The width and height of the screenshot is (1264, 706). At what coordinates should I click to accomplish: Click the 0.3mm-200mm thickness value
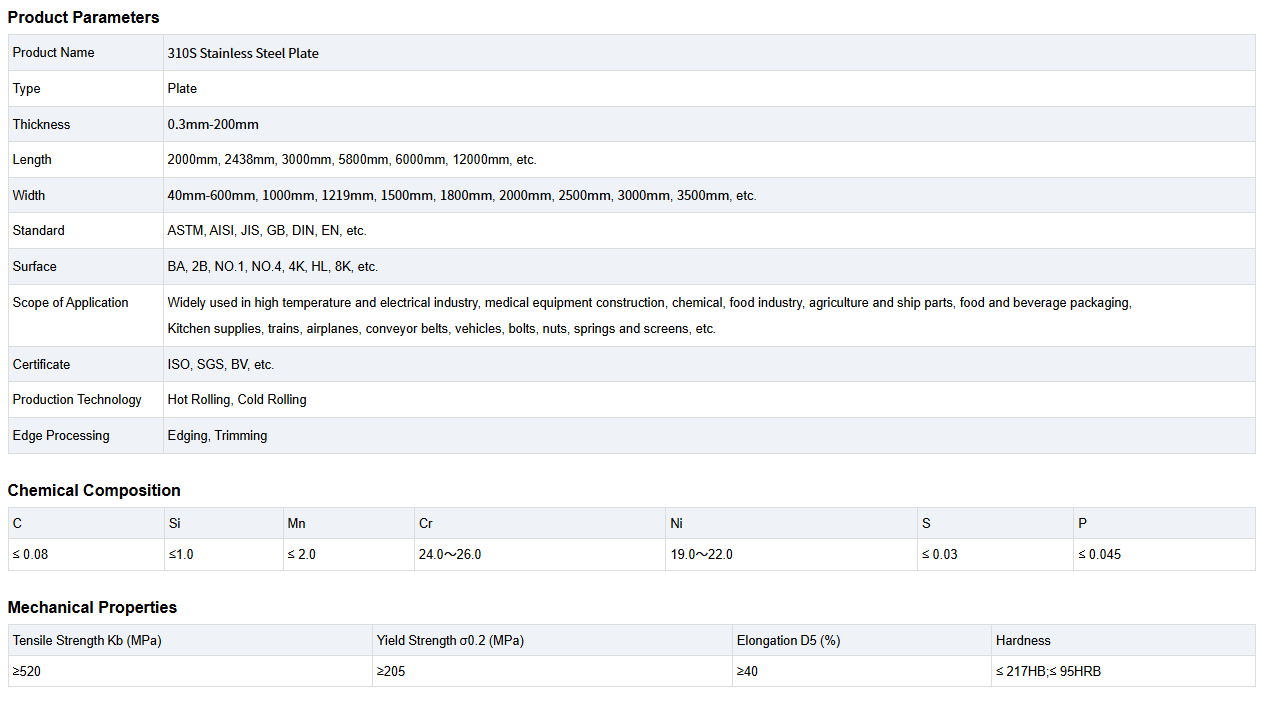(213, 125)
